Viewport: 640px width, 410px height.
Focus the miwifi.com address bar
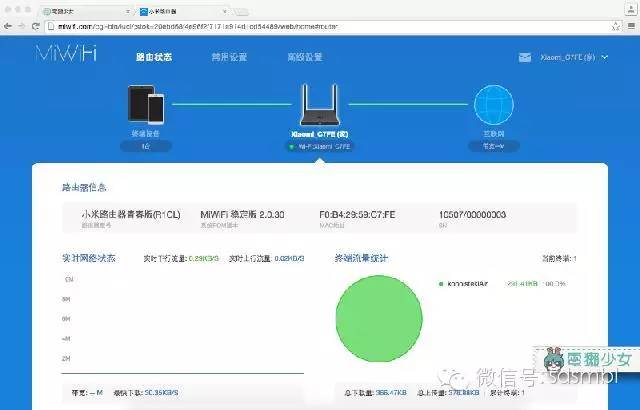pos(327,27)
